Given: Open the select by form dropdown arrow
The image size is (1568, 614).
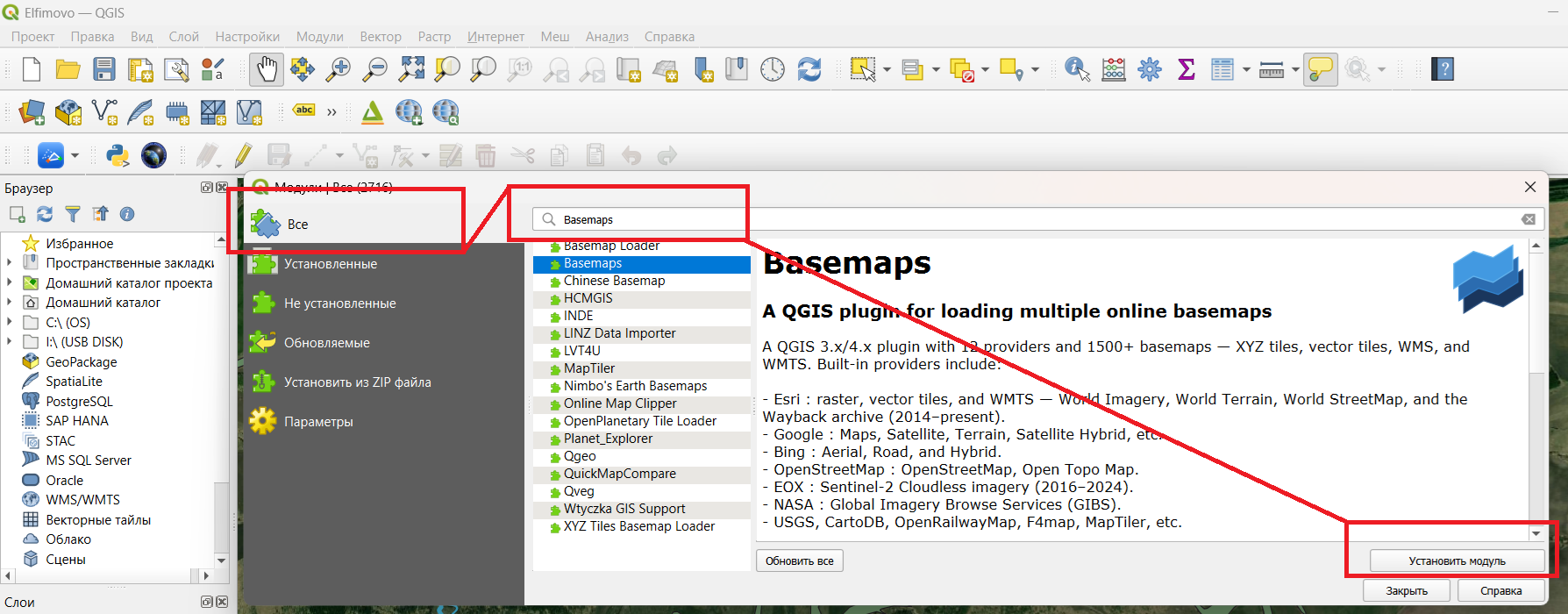Looking at the screenshot, I should point(936,69).
